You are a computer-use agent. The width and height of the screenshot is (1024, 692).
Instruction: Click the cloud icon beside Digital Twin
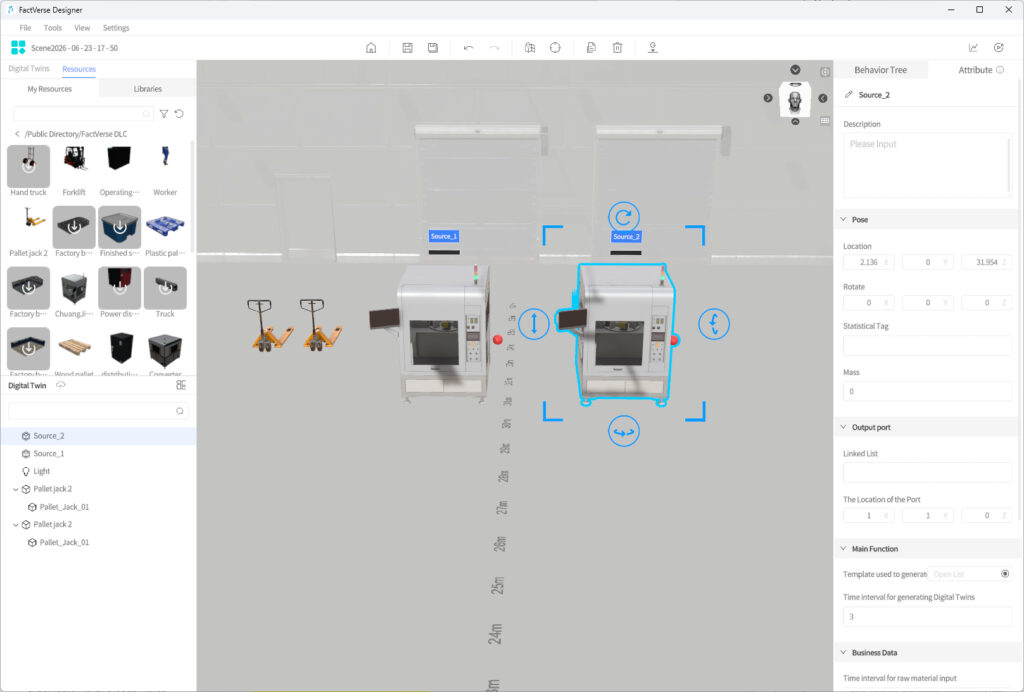click(x=61, y=385)
